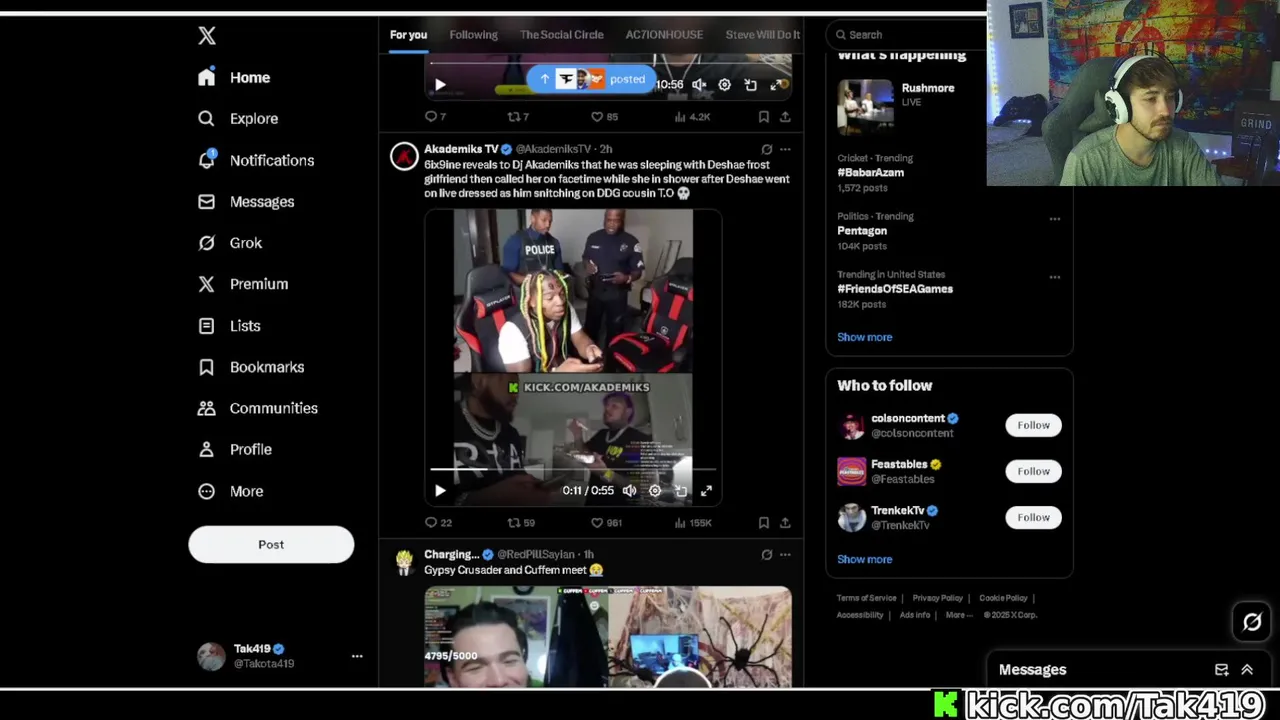Open more options for Pentagon trend
Viewport: 1280px width, 720px height.
pyautogui.click(x=1054, y=219)
